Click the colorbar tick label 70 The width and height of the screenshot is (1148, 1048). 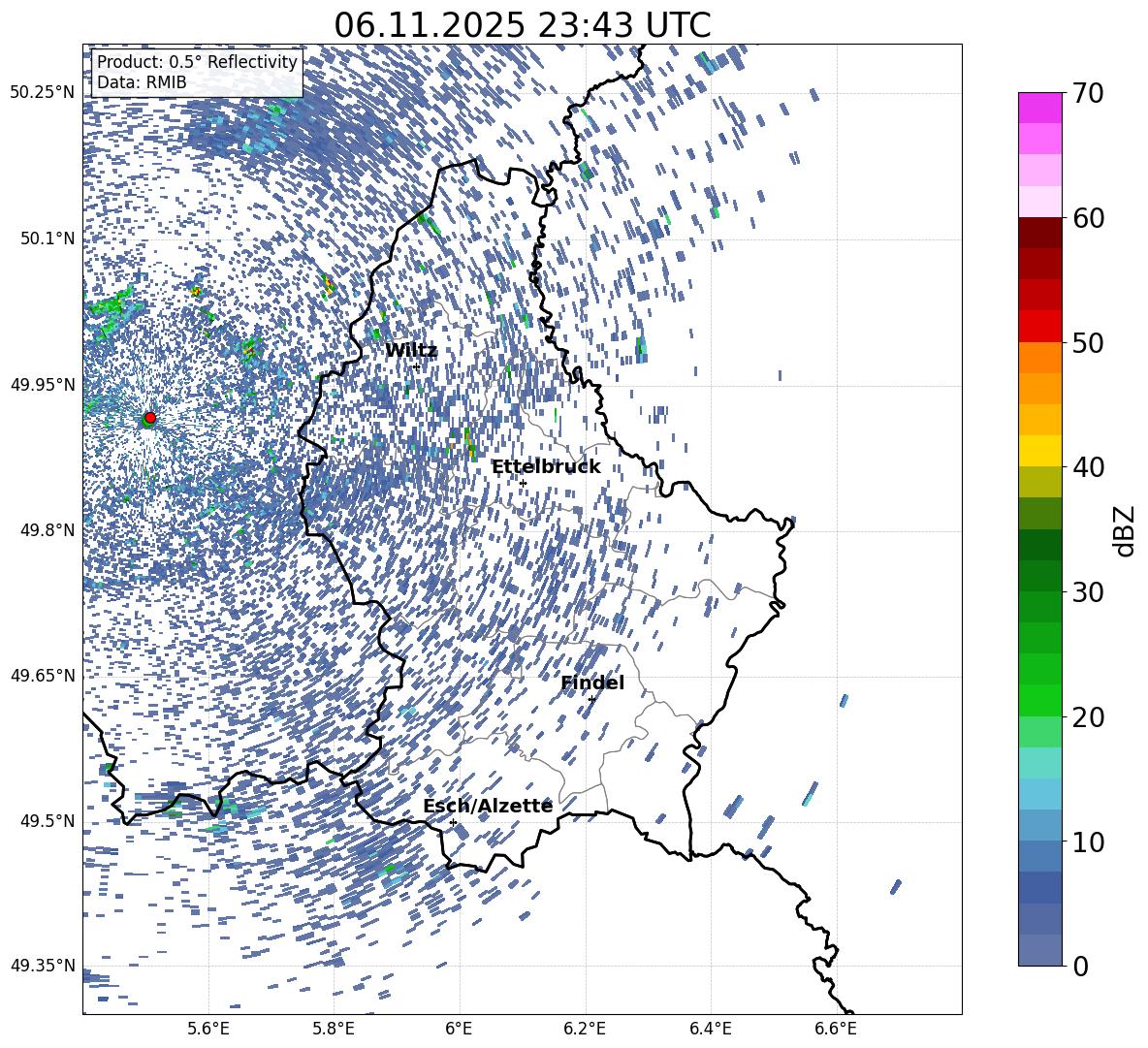pos(1088,93)
